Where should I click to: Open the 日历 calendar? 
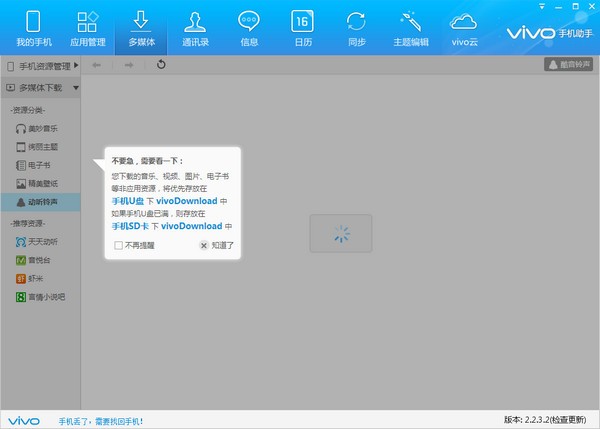pyautogui.click(x=301, y=28)
